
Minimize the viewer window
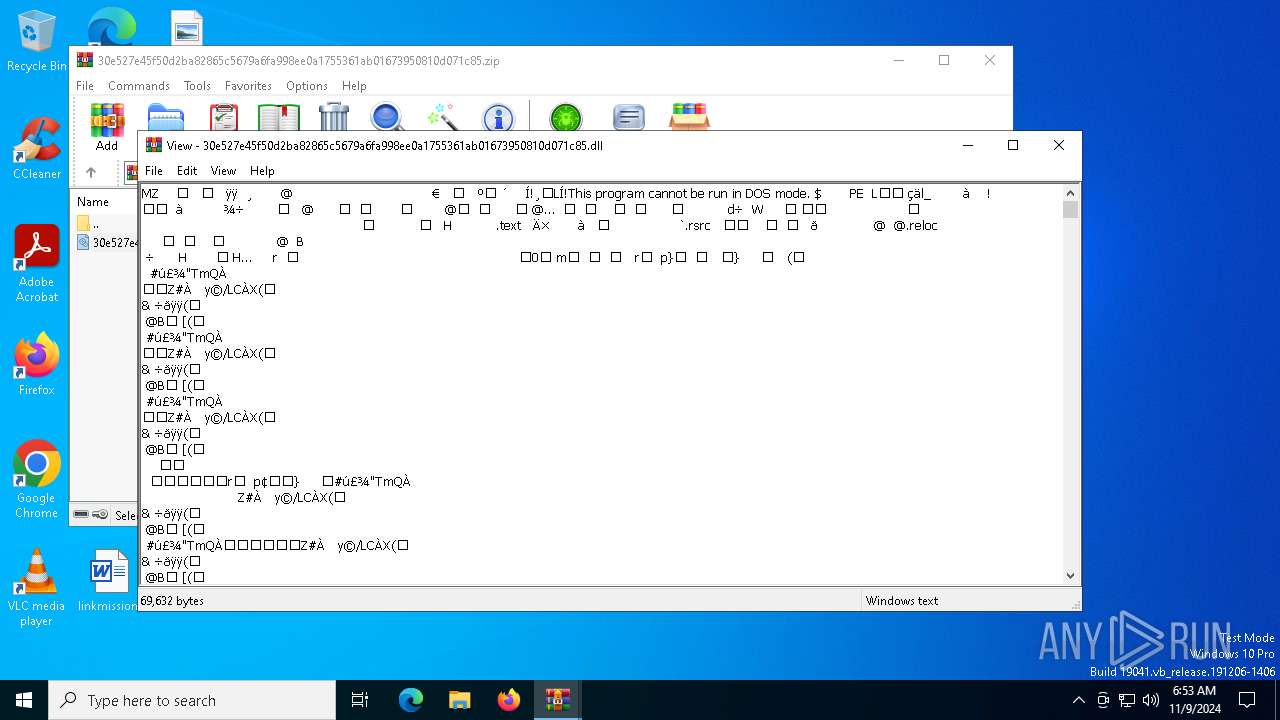[x=968, y=145]
